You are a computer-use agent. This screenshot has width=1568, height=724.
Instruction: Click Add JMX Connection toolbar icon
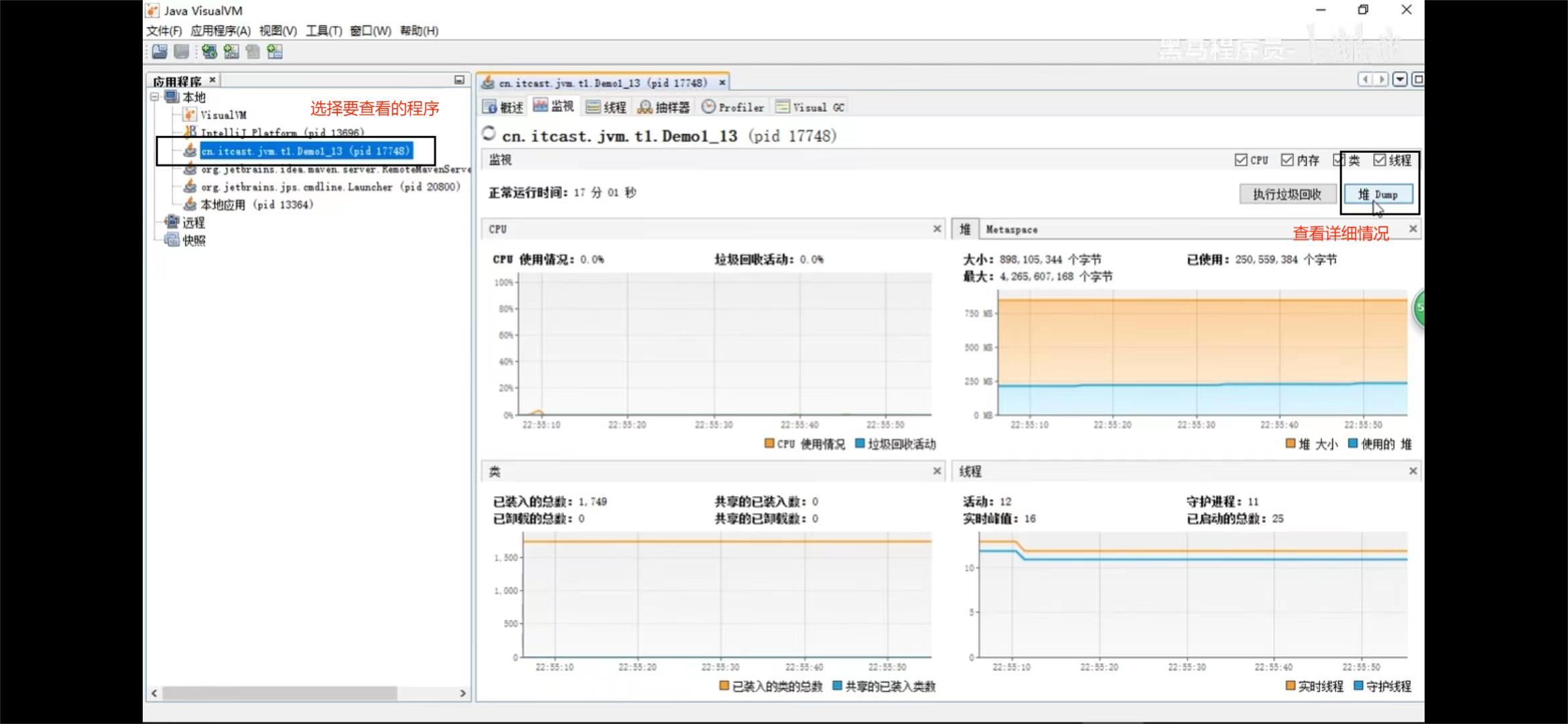[x=231, y=52]
